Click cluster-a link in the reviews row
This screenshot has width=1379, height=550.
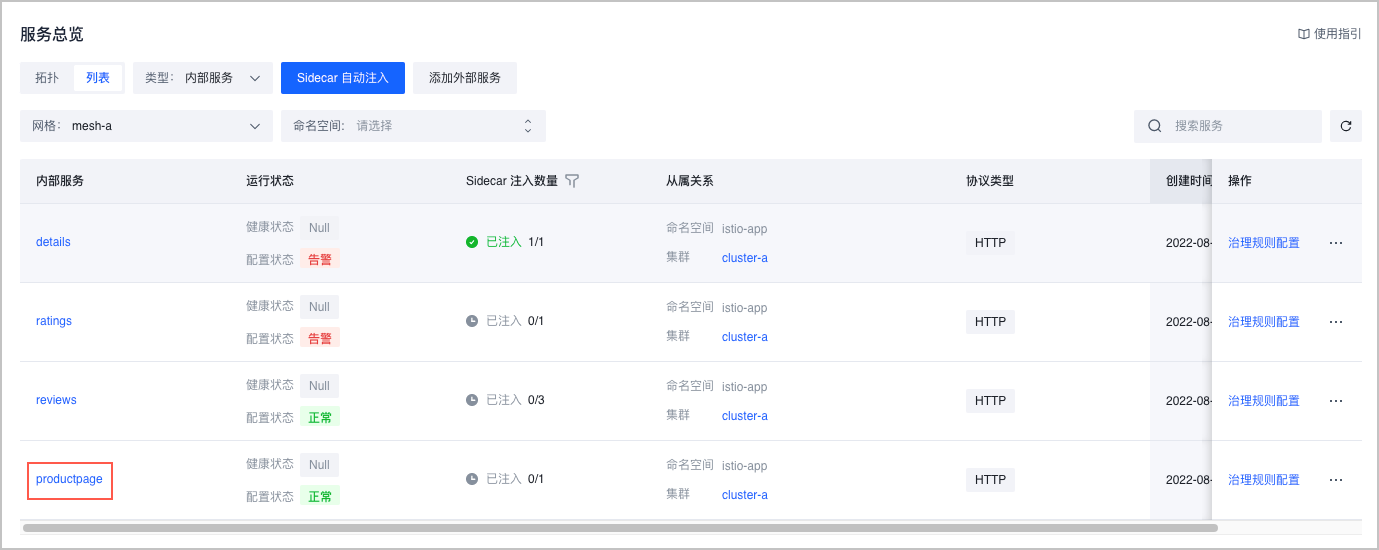pyautogui.click(x=744, y=416)
